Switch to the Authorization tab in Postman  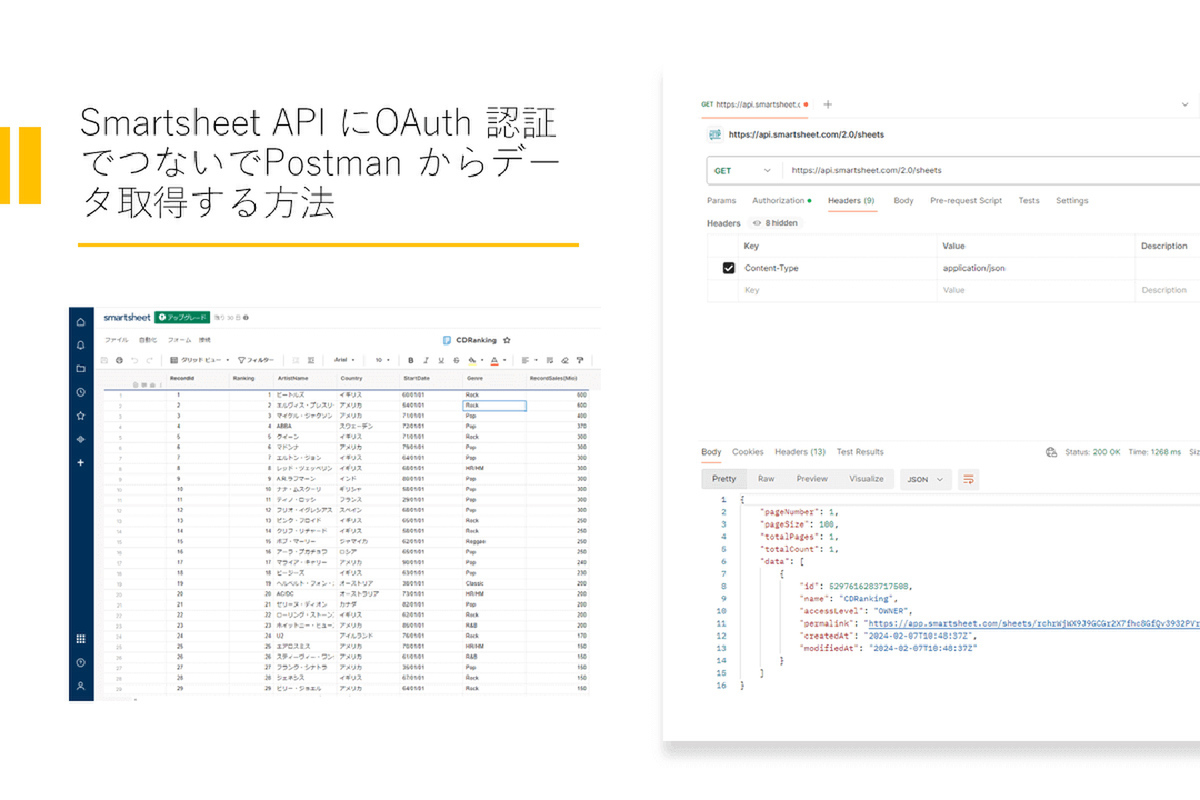point(779,200)
